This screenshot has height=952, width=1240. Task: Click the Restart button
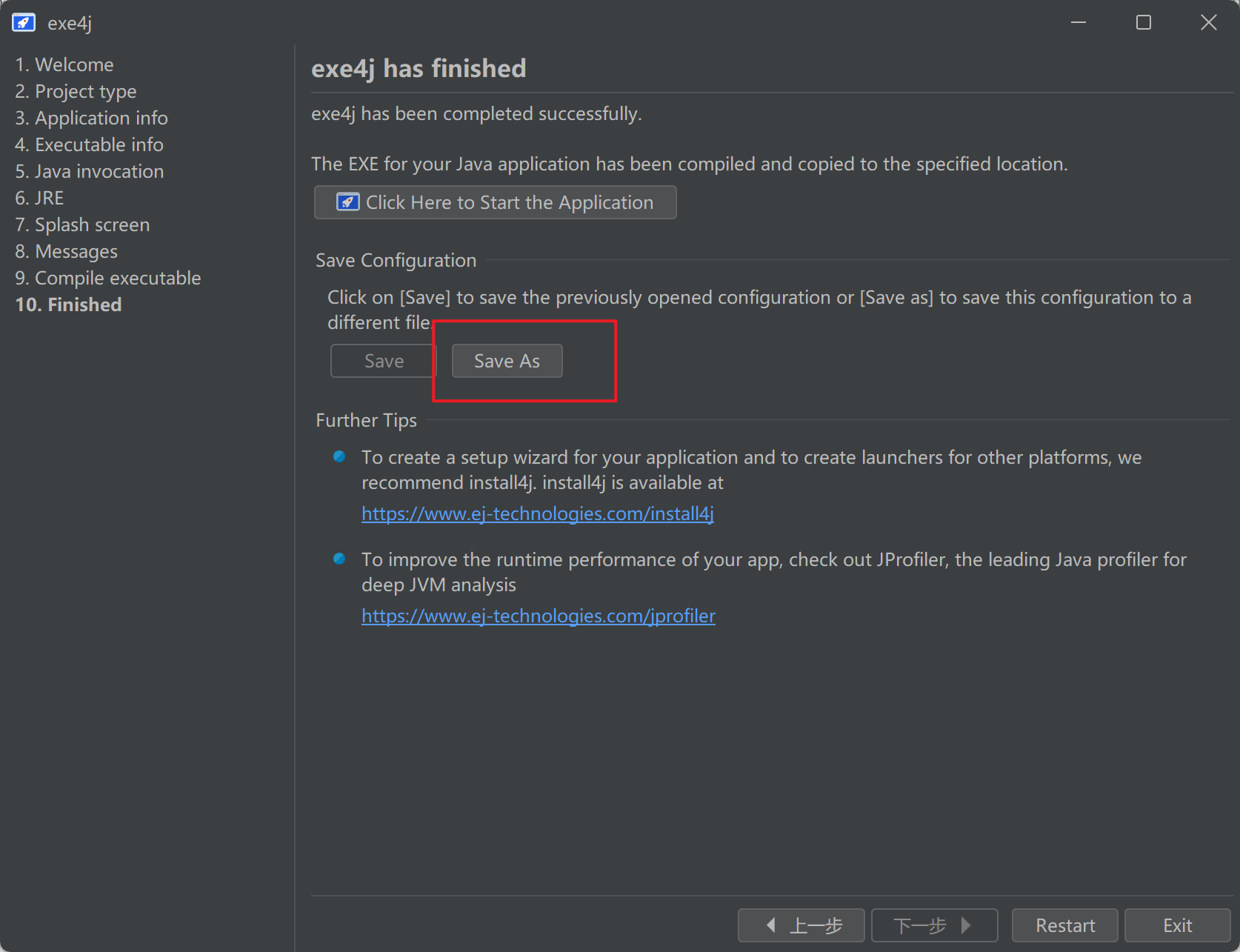(1064, 925)
